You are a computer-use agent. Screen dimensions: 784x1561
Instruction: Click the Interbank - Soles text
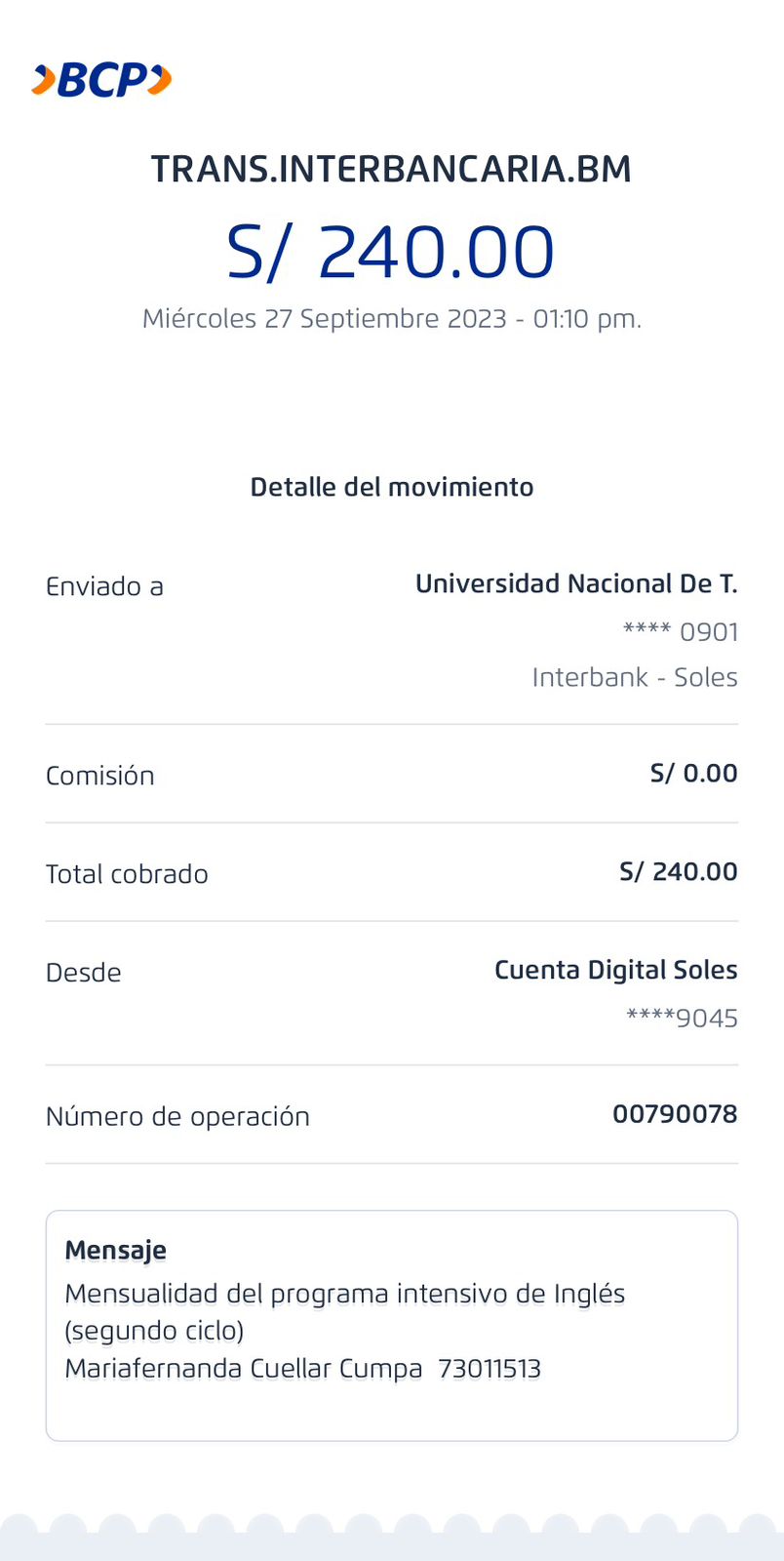pyautogui.click(x=635, y=677)
